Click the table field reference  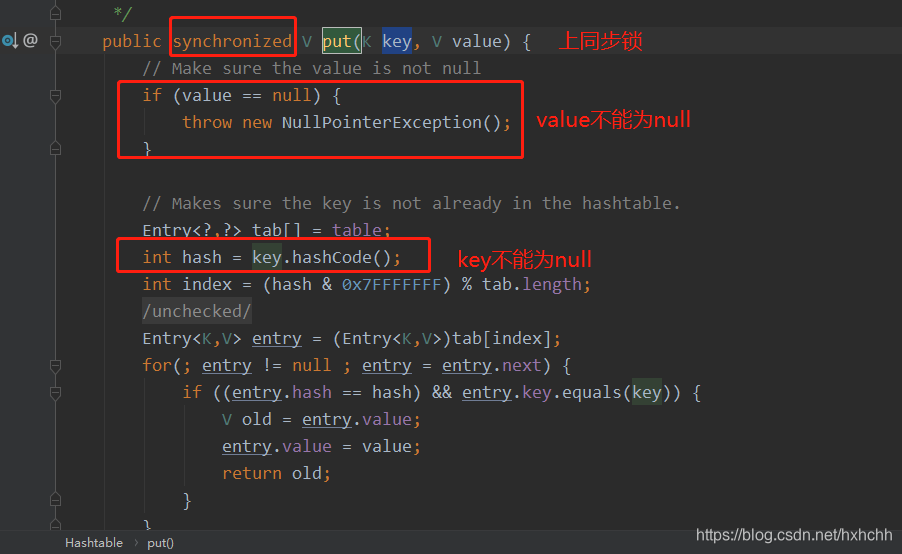pos(357,230)
